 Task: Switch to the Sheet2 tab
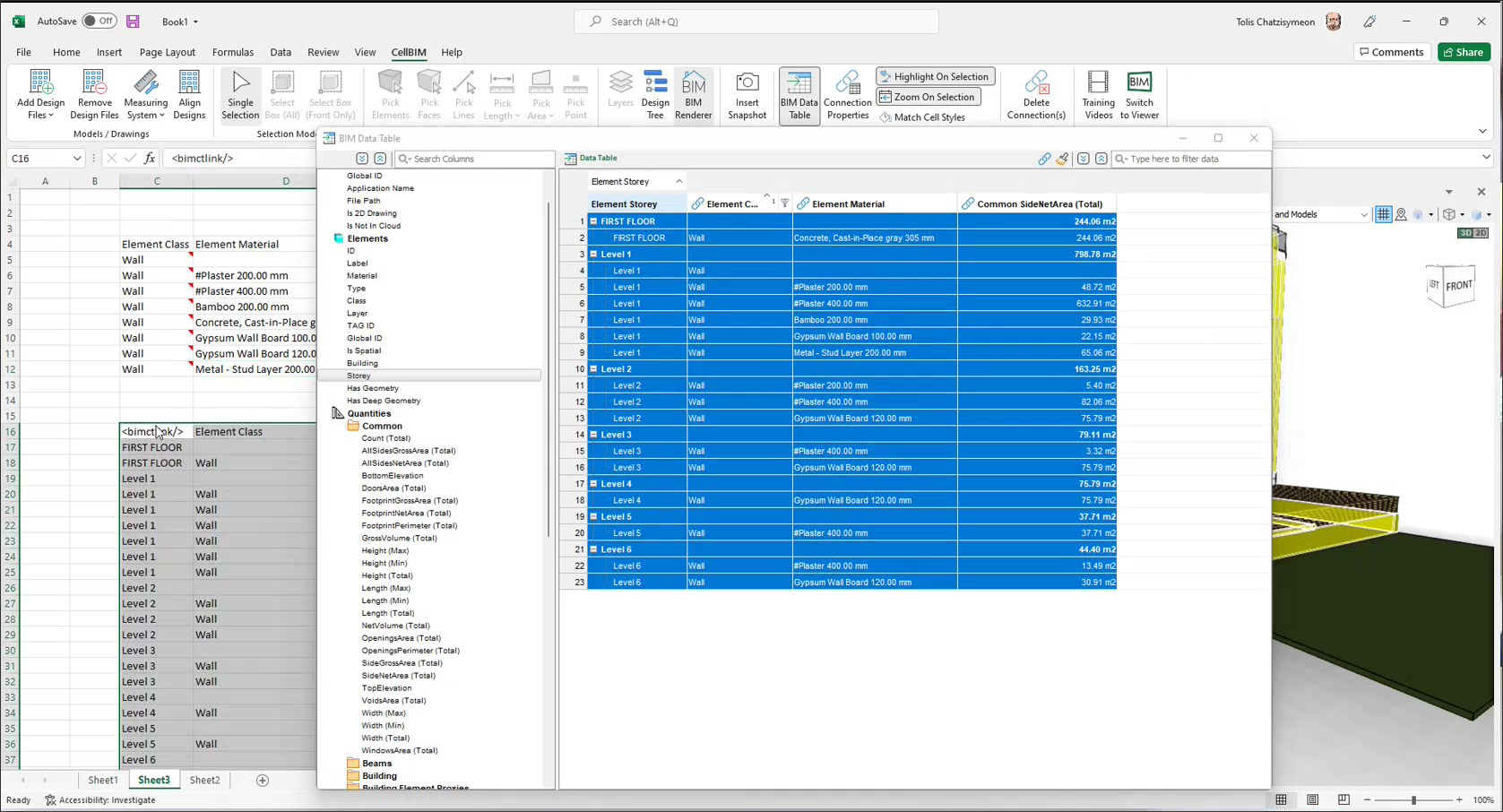(x=204, y=780)
